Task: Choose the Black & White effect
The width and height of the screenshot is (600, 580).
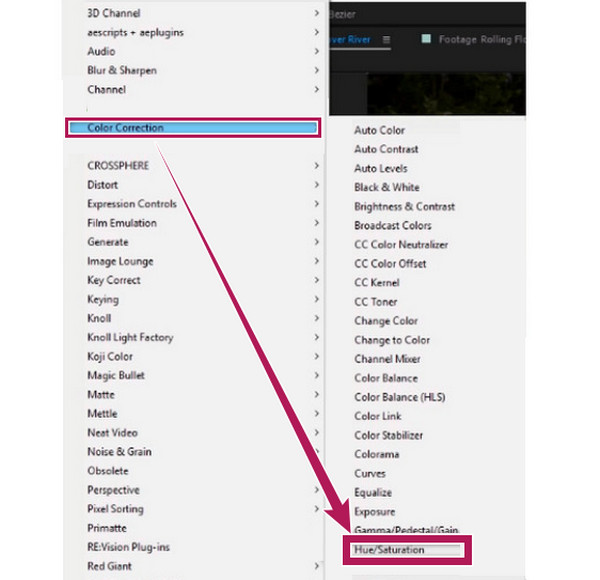Action: tap(387, 187)
